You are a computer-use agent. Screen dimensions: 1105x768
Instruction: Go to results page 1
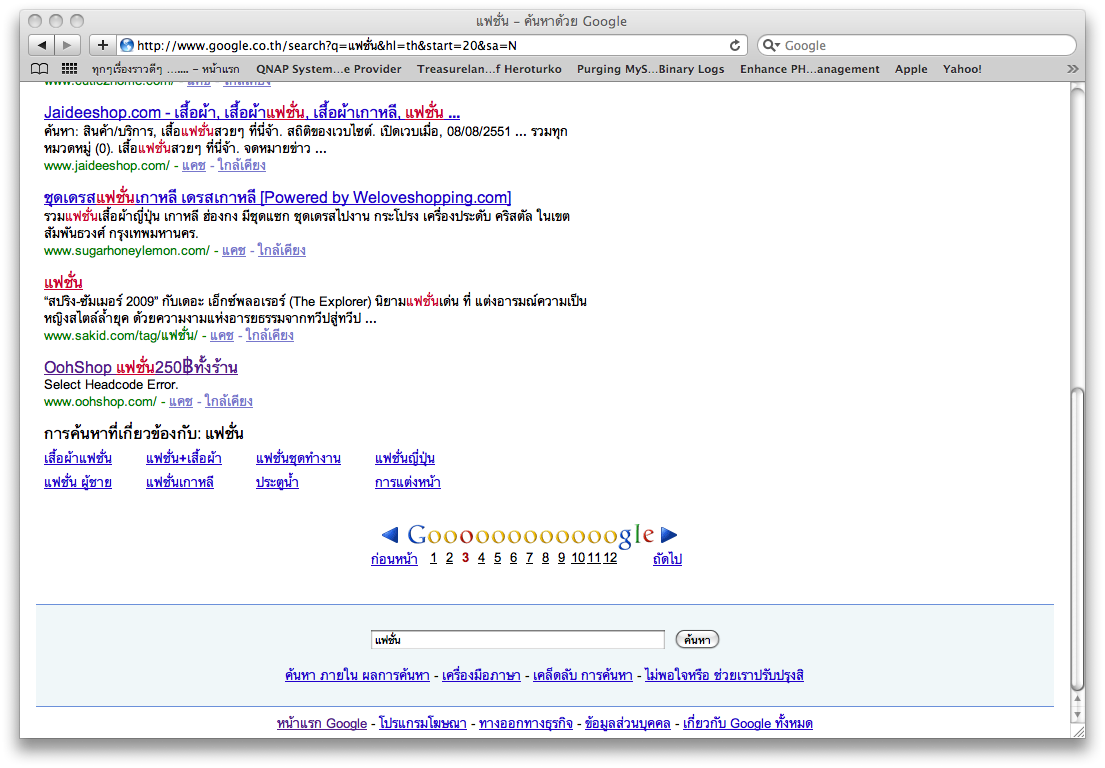coord(433,558)
